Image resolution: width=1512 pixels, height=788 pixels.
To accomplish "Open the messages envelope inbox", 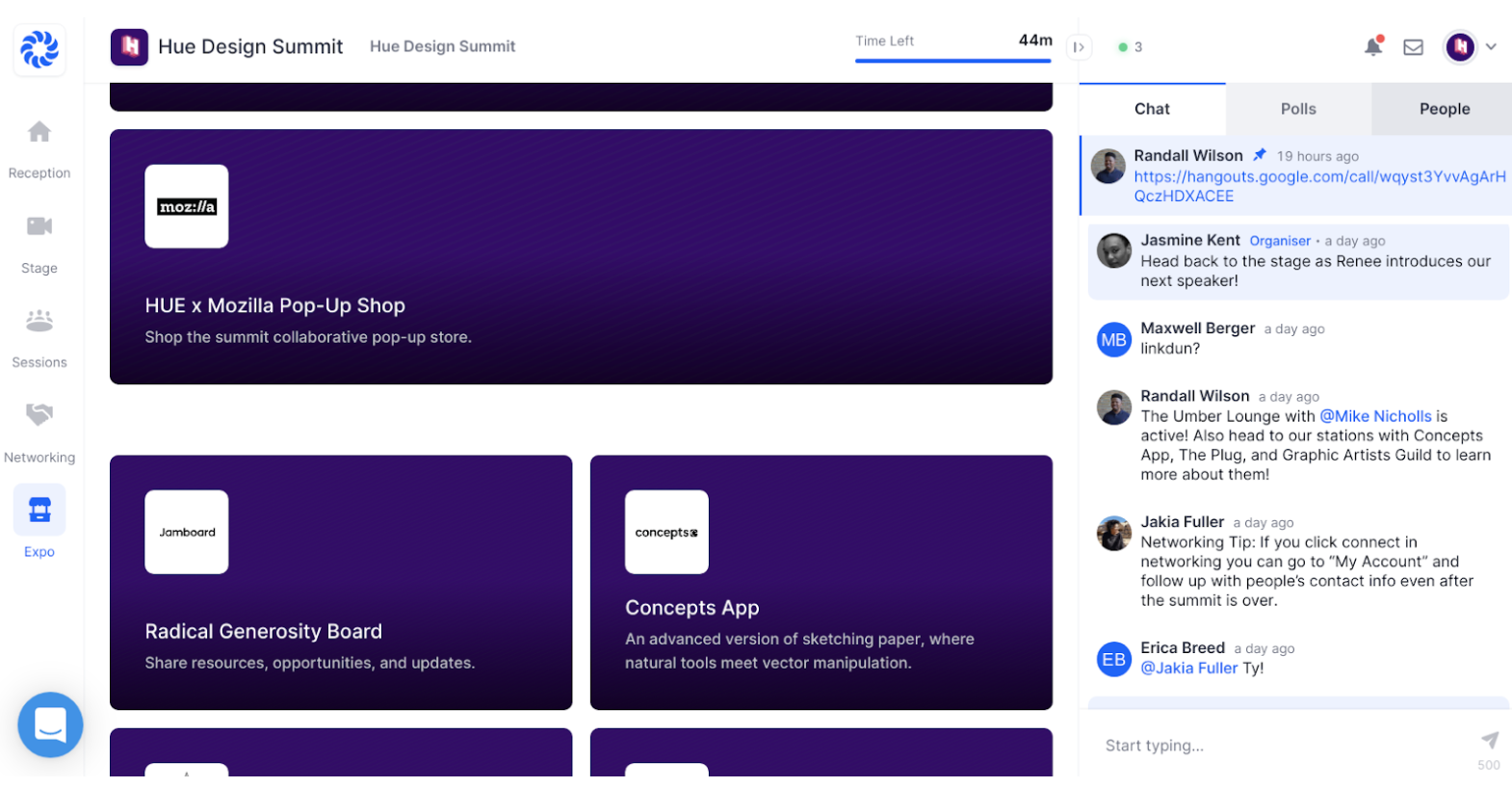I will coord(1413,47).
